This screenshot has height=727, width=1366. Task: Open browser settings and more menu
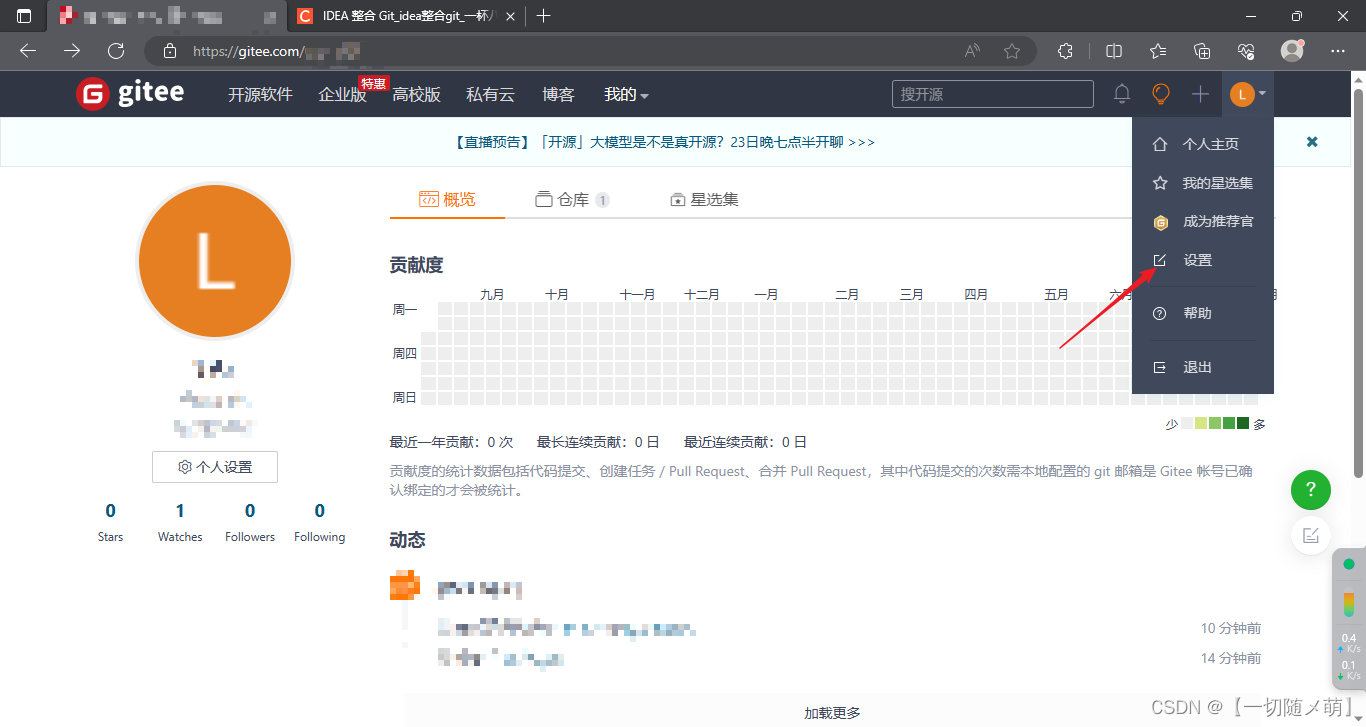[x=1338, y=51]
